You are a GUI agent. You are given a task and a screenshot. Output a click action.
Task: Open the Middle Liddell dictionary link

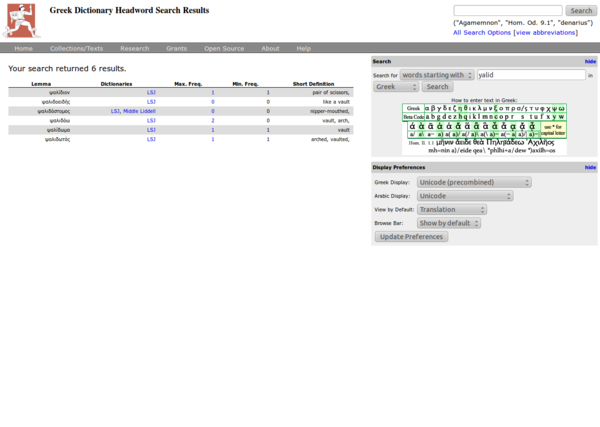tap(139, 111)
